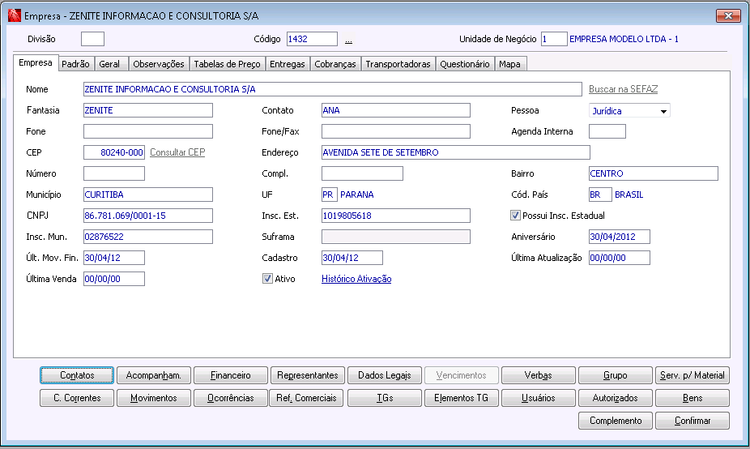This screenshot has width=750, height=449.
Task: Click the Usuários button
Action: coord(538,398)
